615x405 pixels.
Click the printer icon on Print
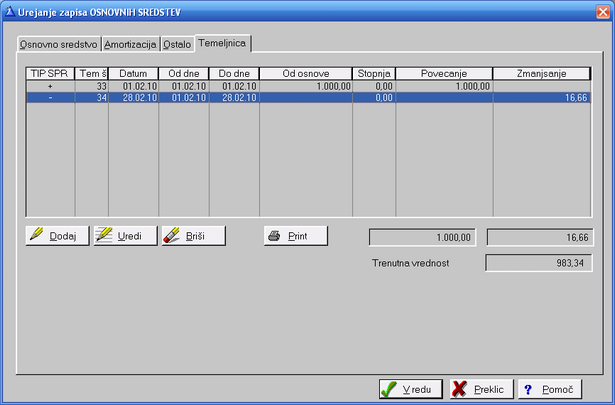(274, 236)
